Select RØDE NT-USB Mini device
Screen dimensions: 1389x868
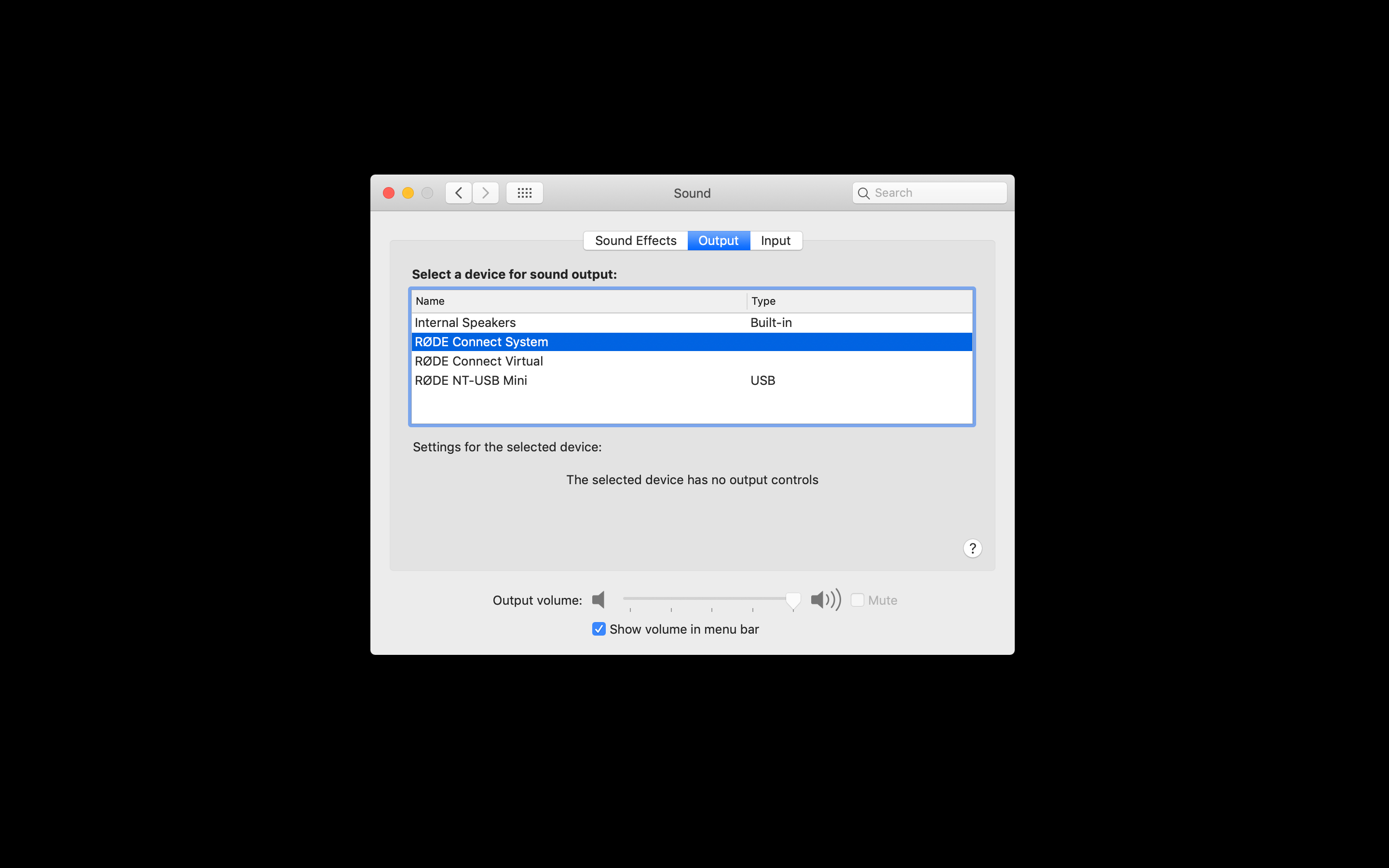click(471, 380)
